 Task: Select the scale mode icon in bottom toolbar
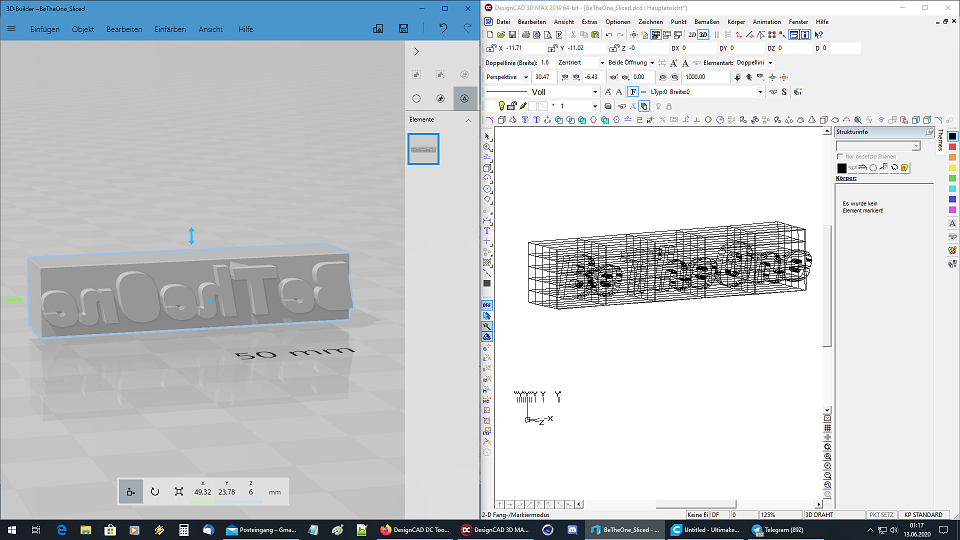click(x=178, y=491)
